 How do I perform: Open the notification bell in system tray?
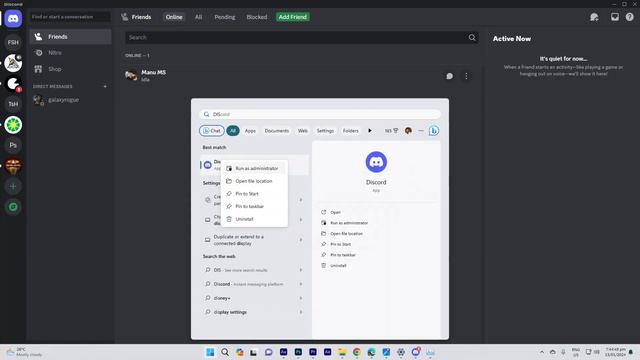631,352
